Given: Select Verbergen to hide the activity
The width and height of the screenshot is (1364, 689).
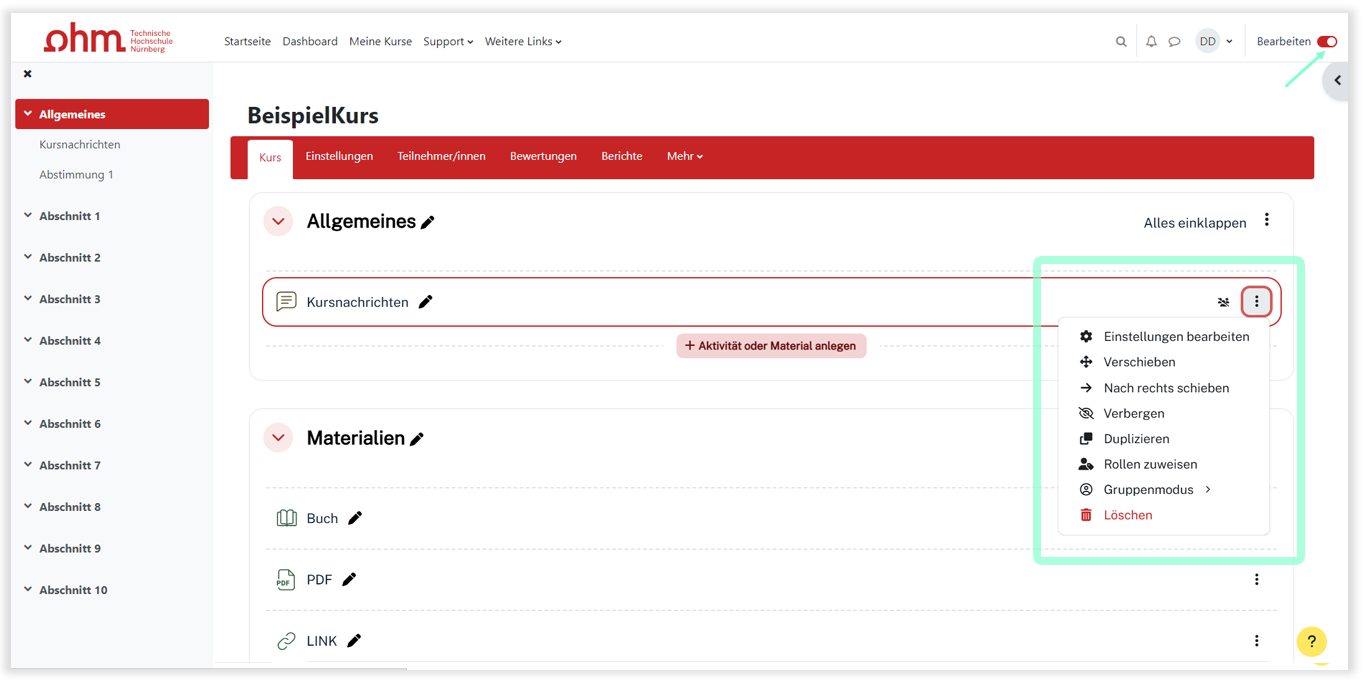Looking at the screenshot, I should coord(1133,413).
